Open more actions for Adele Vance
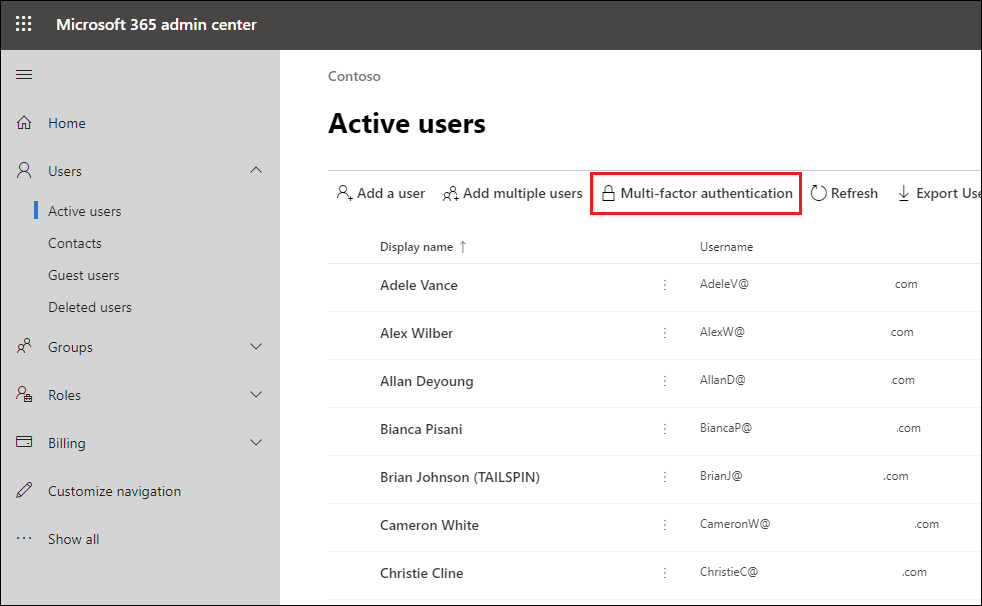This screenshot has width=982, height=606. tap(664, 285)
